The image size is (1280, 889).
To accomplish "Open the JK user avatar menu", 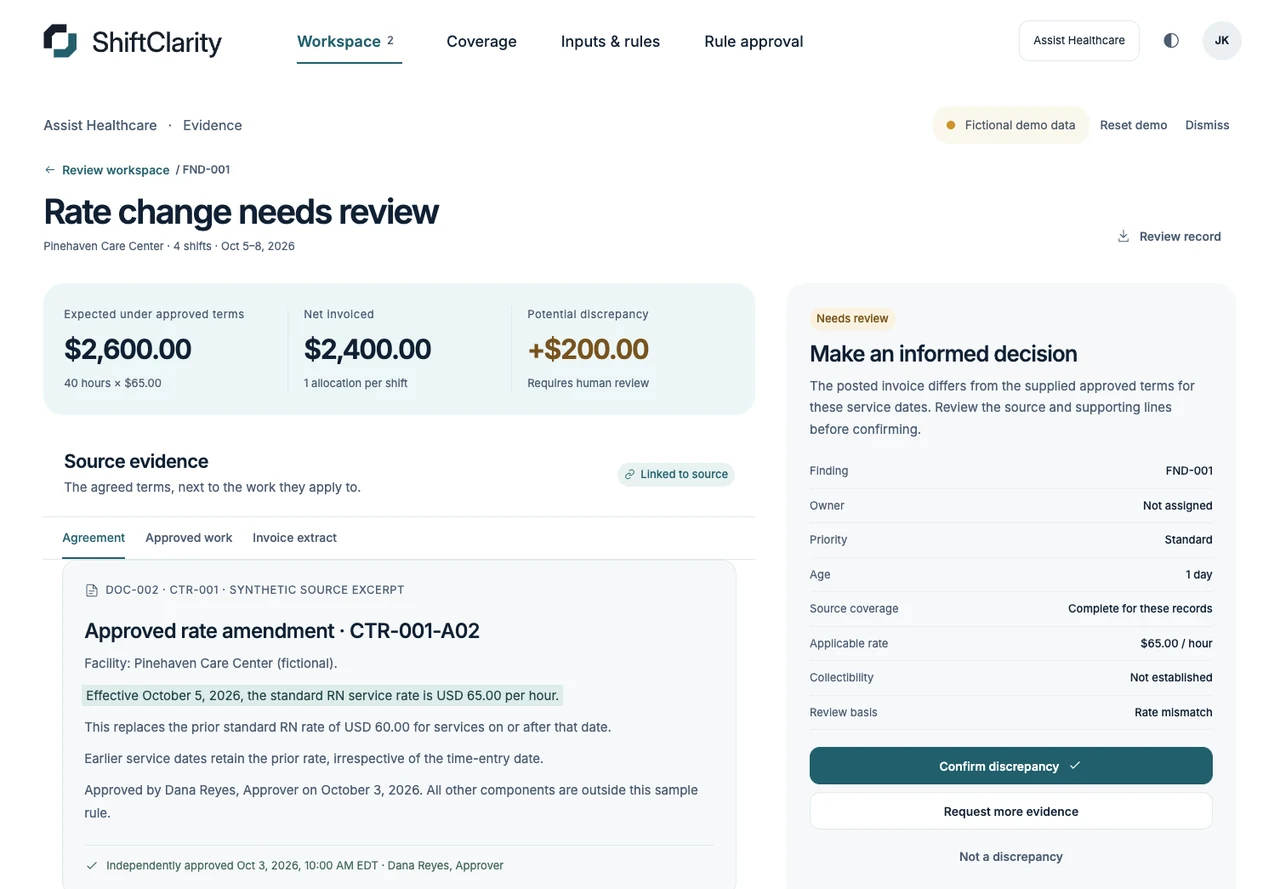I will pyautogui.click(x=1222, y=41).
